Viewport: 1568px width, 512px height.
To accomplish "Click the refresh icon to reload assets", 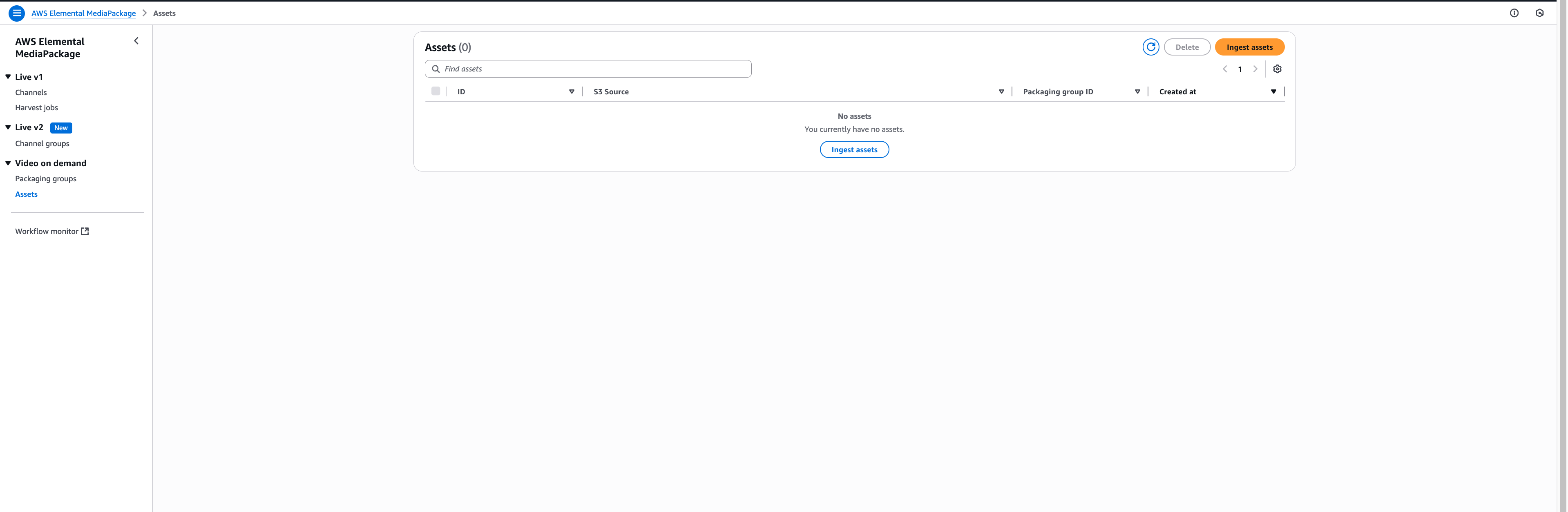I will click(1150, 47).
